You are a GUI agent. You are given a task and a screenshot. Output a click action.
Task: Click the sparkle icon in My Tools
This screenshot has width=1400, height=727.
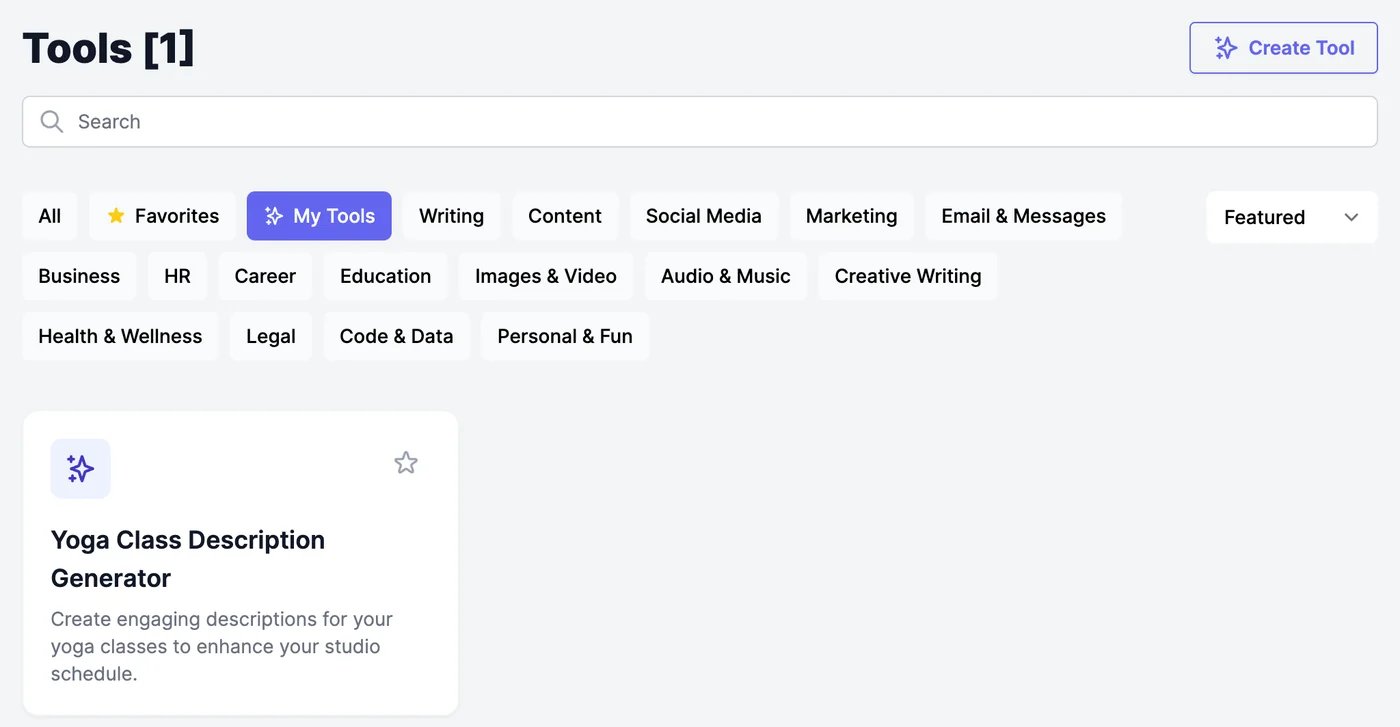click(274, 216)
